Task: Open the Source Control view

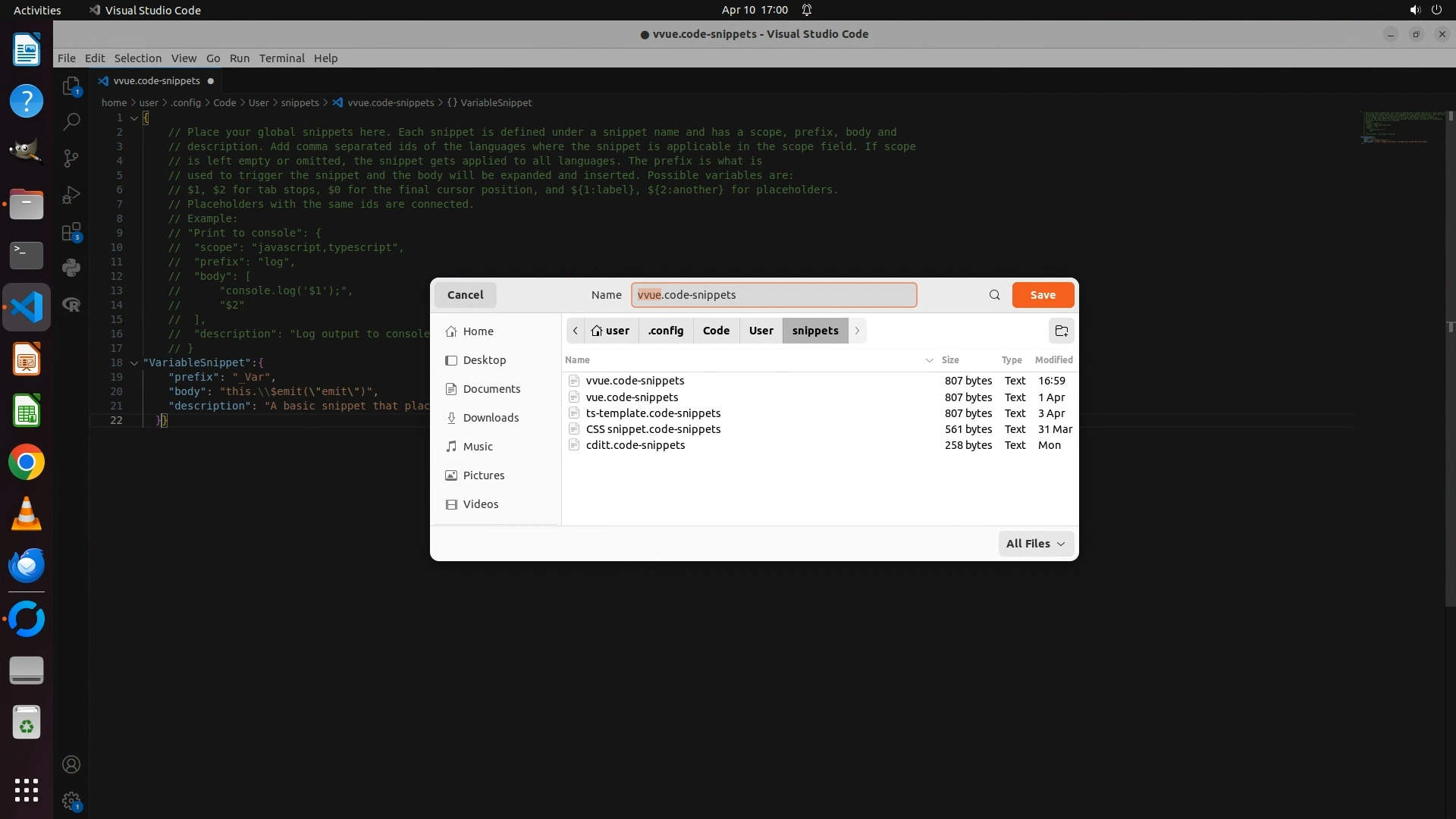Action: coord(71,158)
